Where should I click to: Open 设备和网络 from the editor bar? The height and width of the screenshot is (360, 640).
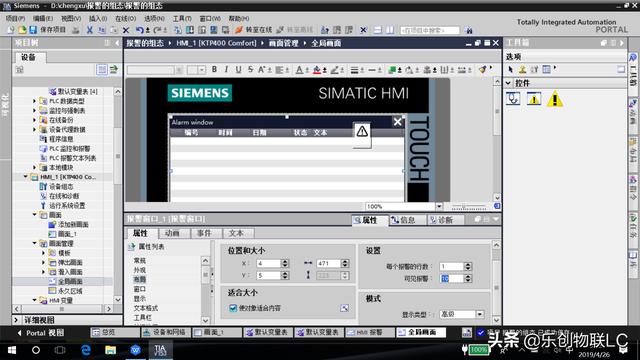(x=165, y=333)
